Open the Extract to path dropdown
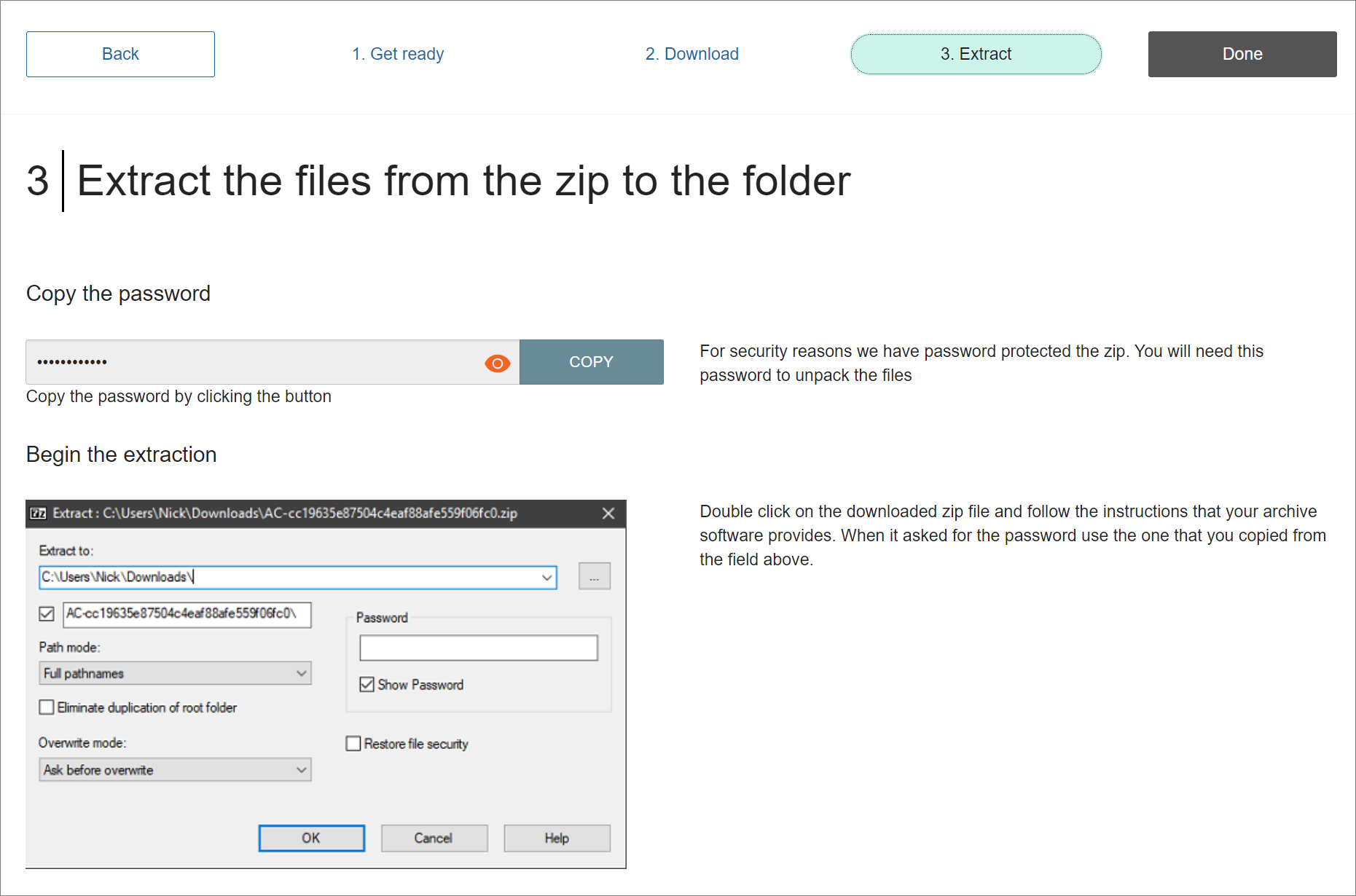 tap(546, 575)
